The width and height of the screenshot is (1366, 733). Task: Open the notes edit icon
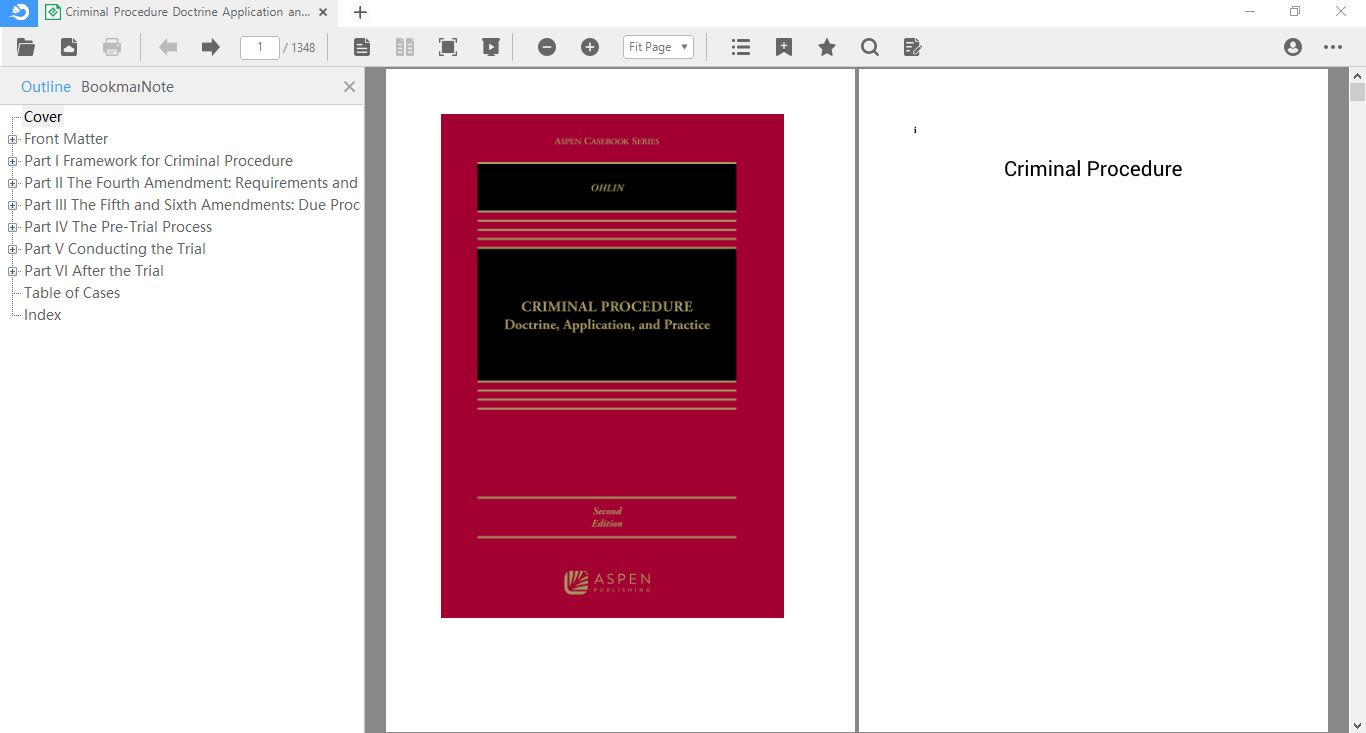912,47
